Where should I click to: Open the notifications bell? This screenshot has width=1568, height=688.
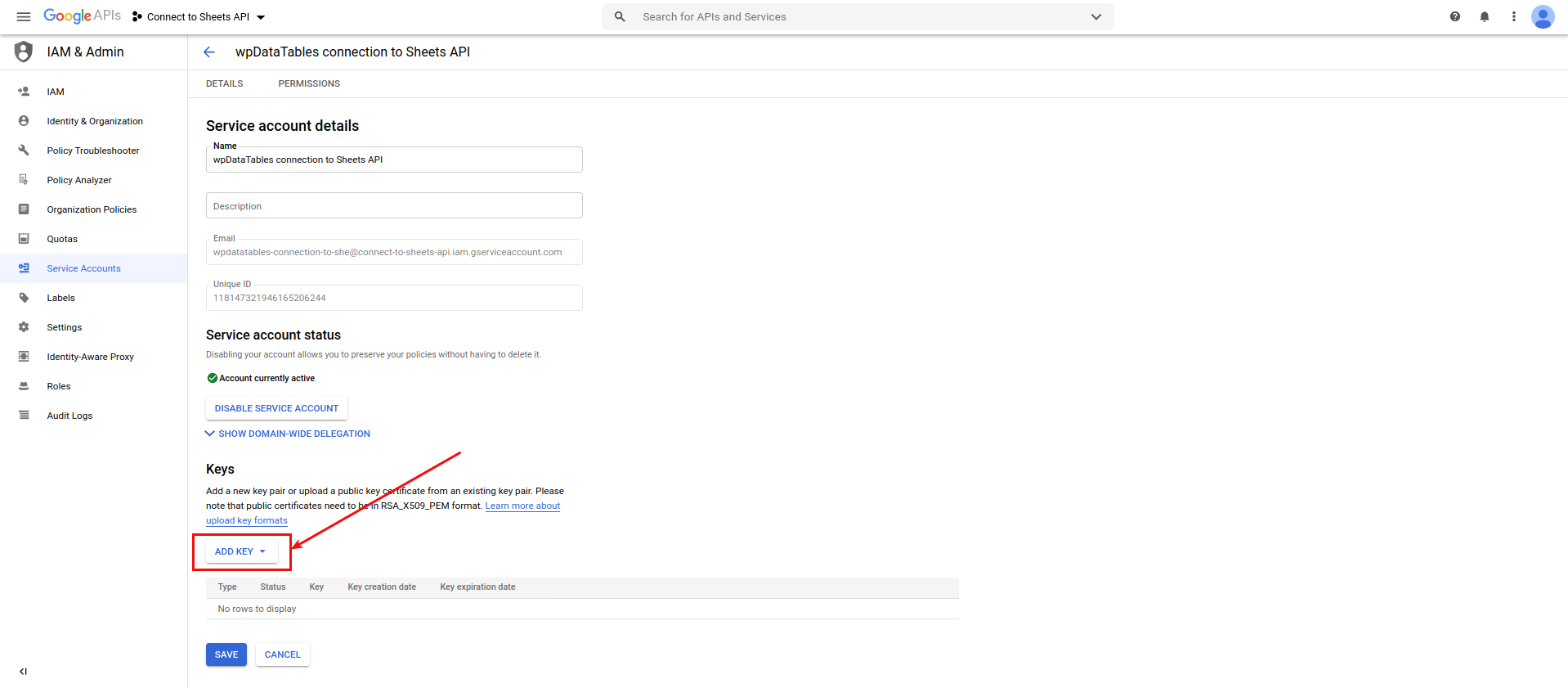click(1485, 16)
